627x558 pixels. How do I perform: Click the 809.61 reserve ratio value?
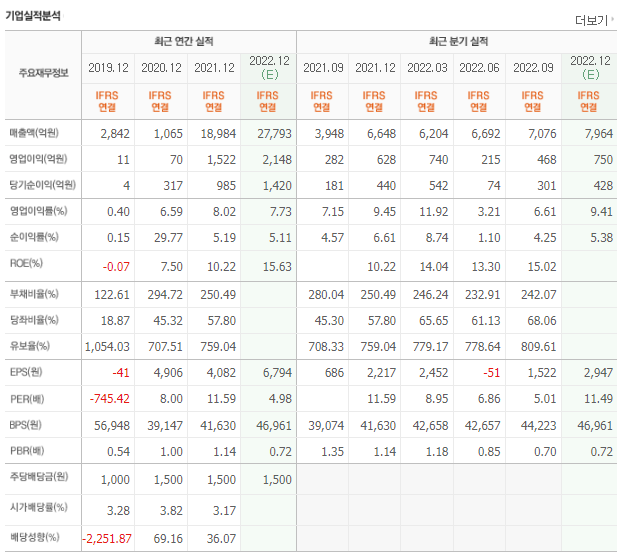[x=539, y=347]
